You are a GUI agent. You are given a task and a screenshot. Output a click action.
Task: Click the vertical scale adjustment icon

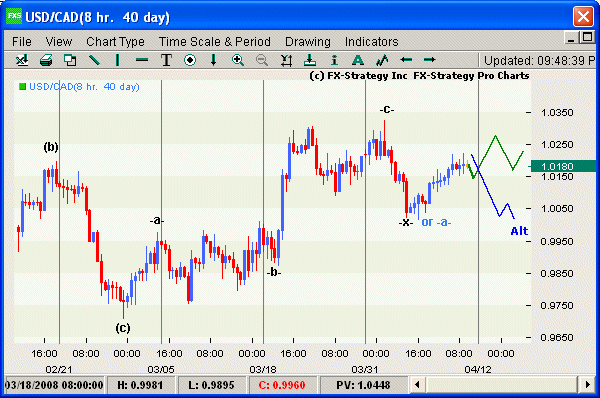286,60
